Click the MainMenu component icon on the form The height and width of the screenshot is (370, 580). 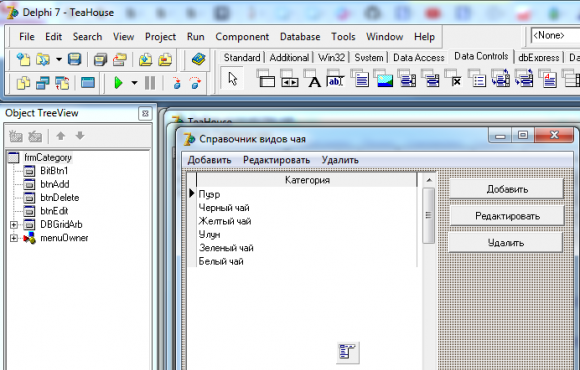(348, 352)
